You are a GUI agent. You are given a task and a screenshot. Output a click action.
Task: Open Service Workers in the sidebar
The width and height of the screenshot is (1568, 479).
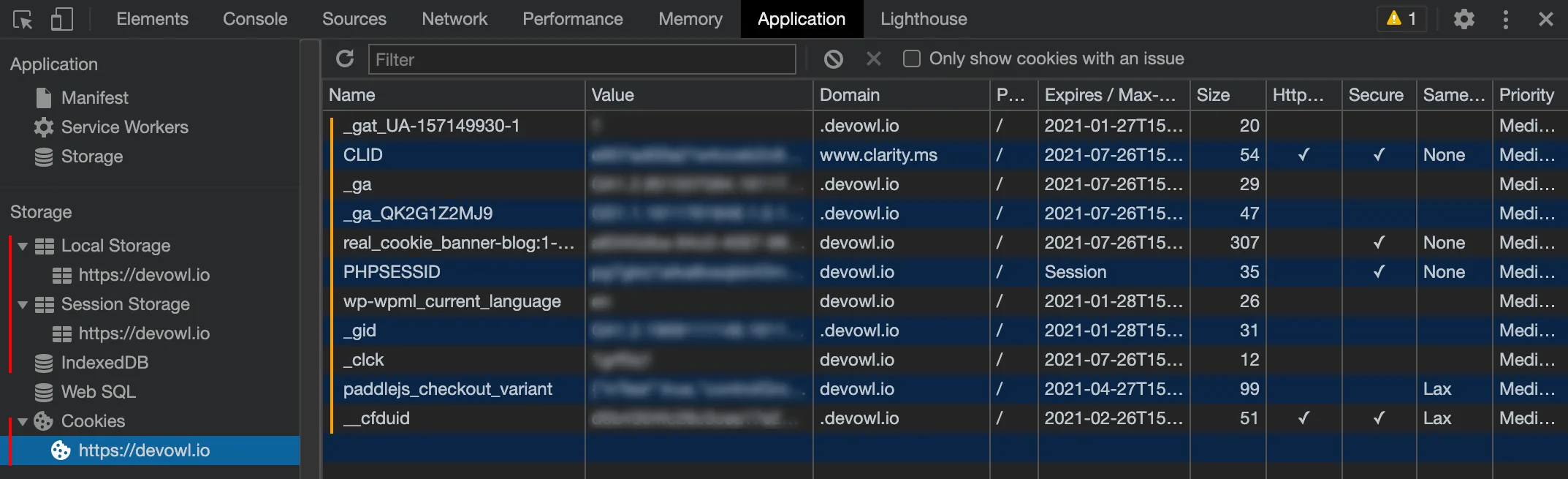pos(124,127)
